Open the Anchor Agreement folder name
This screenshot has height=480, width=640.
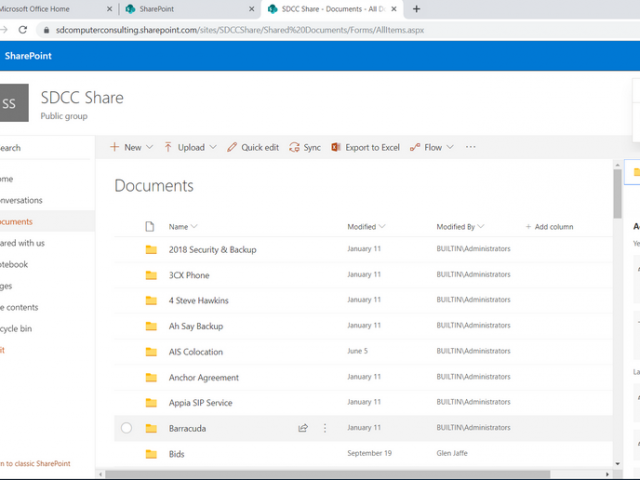pyautogui.click(x=204, y=378)
